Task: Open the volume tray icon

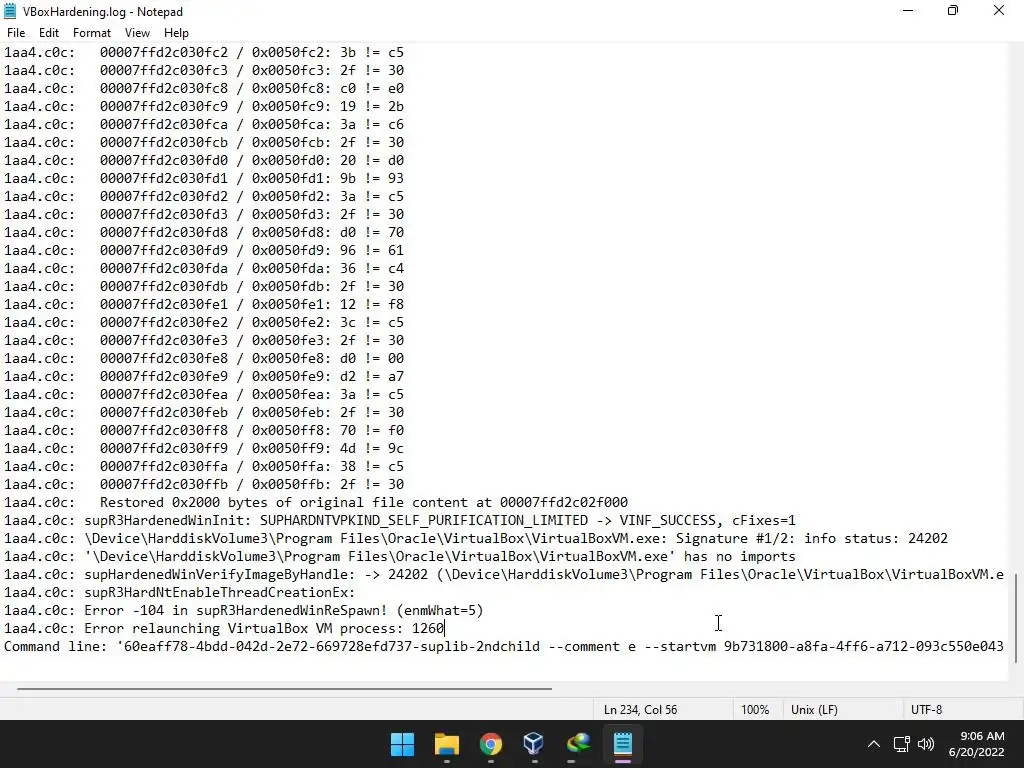Action: pos(925,744)
